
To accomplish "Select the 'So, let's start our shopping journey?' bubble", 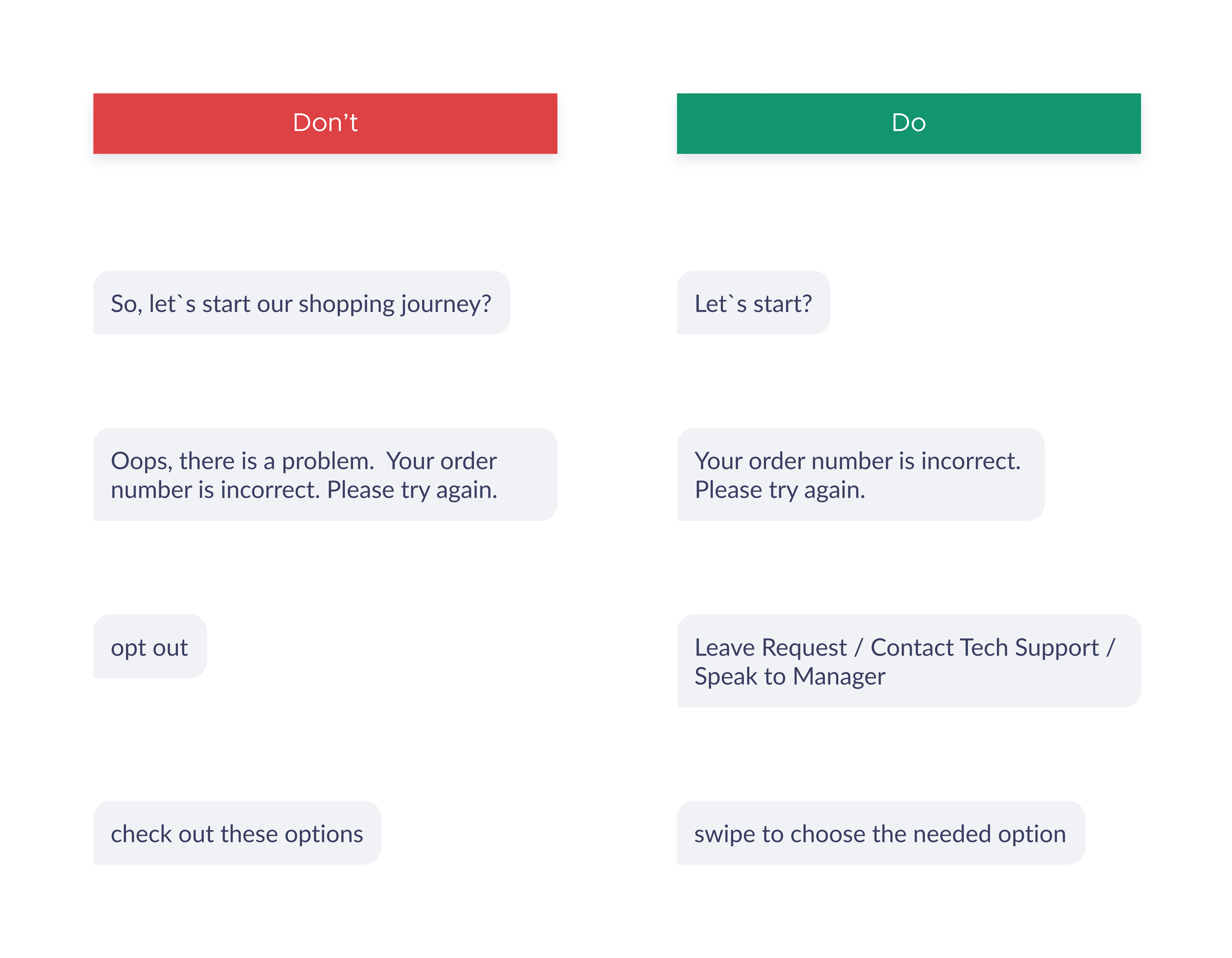I will coord(302,302).
